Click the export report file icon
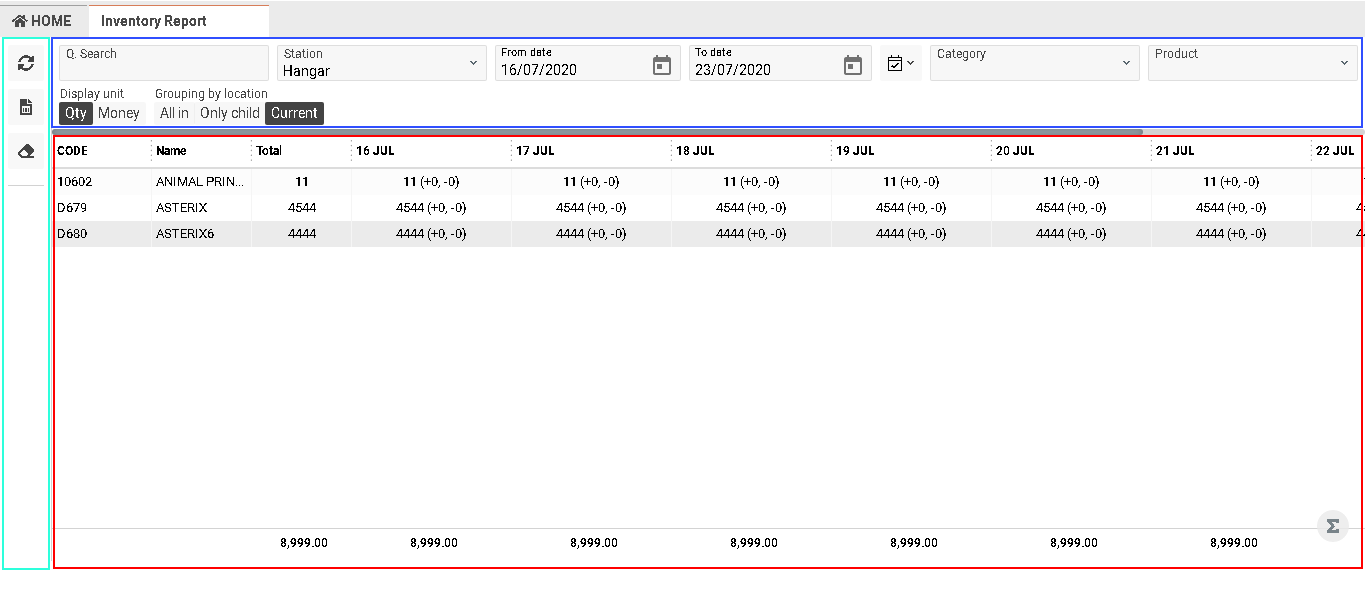The image size is (1365, 600). 26,107
